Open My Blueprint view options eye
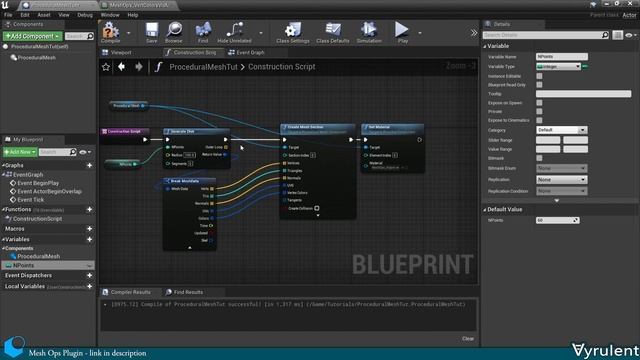This screenshot has height=360, width=640. pos(85,152)
